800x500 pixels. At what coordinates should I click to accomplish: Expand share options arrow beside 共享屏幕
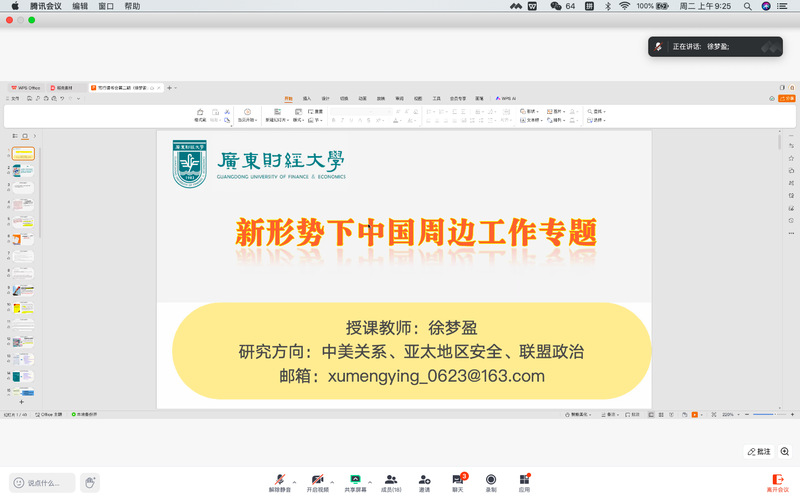click(368, 481)
